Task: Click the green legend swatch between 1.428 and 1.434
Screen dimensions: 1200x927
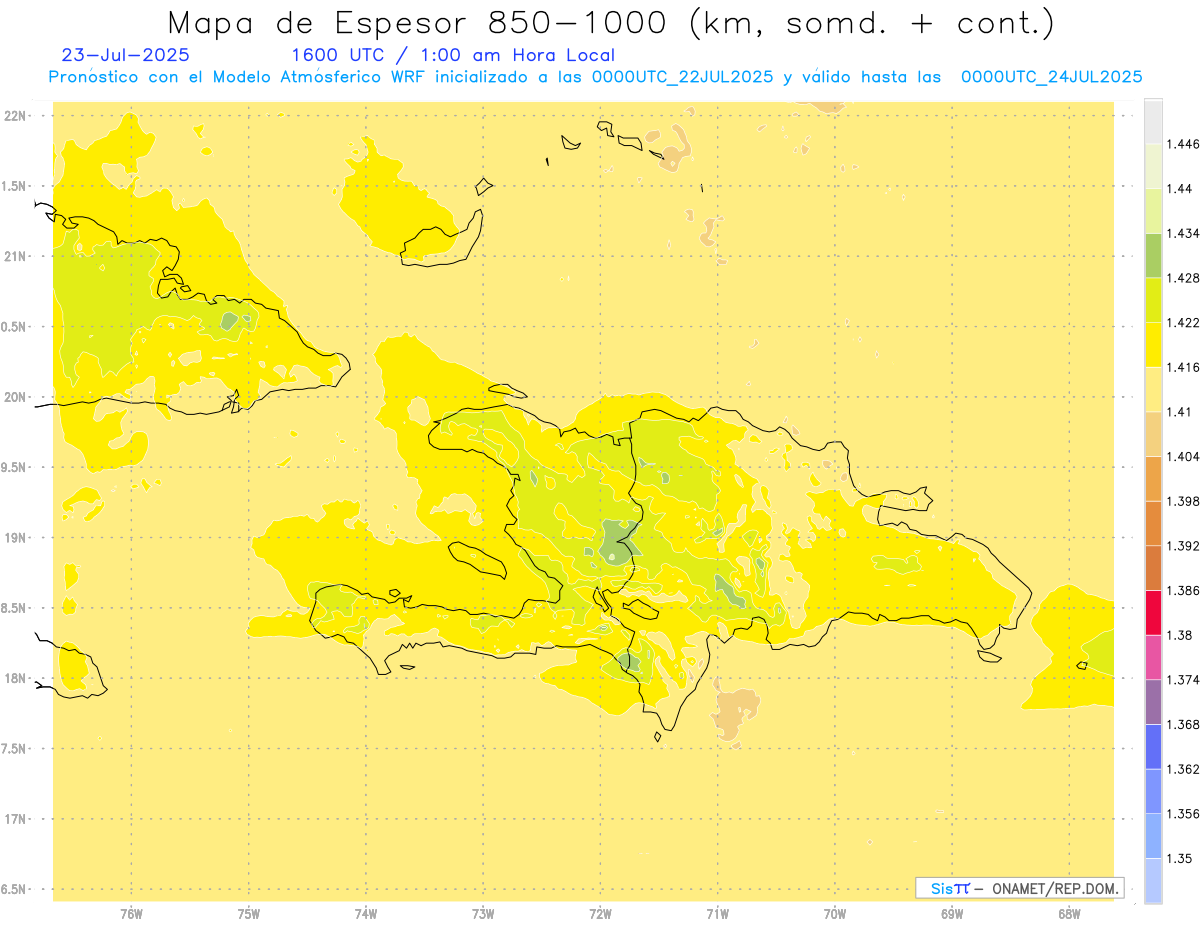Action: pos(1153,256)
